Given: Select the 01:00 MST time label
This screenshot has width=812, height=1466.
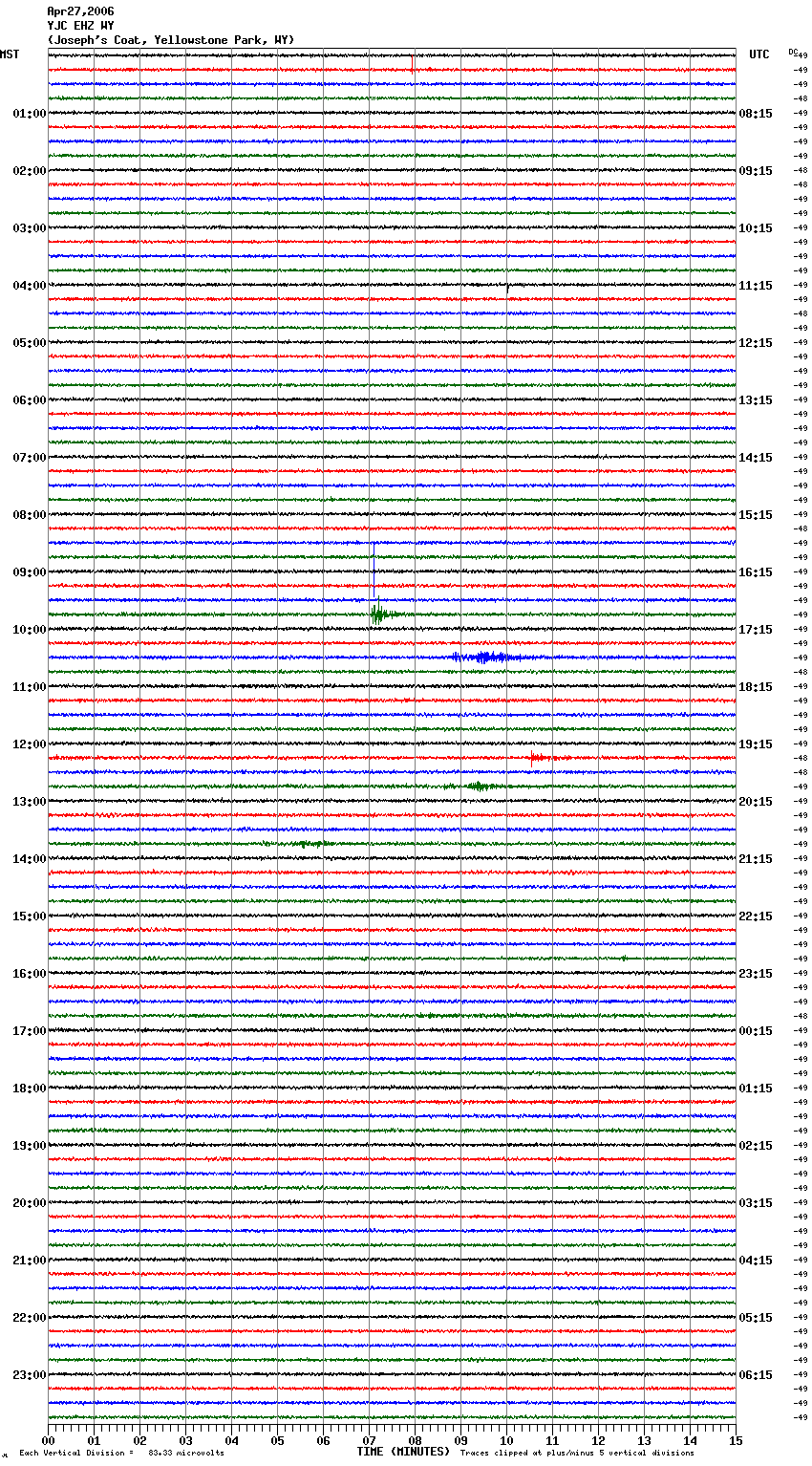Looking at the screenshot, I should 30,114.
